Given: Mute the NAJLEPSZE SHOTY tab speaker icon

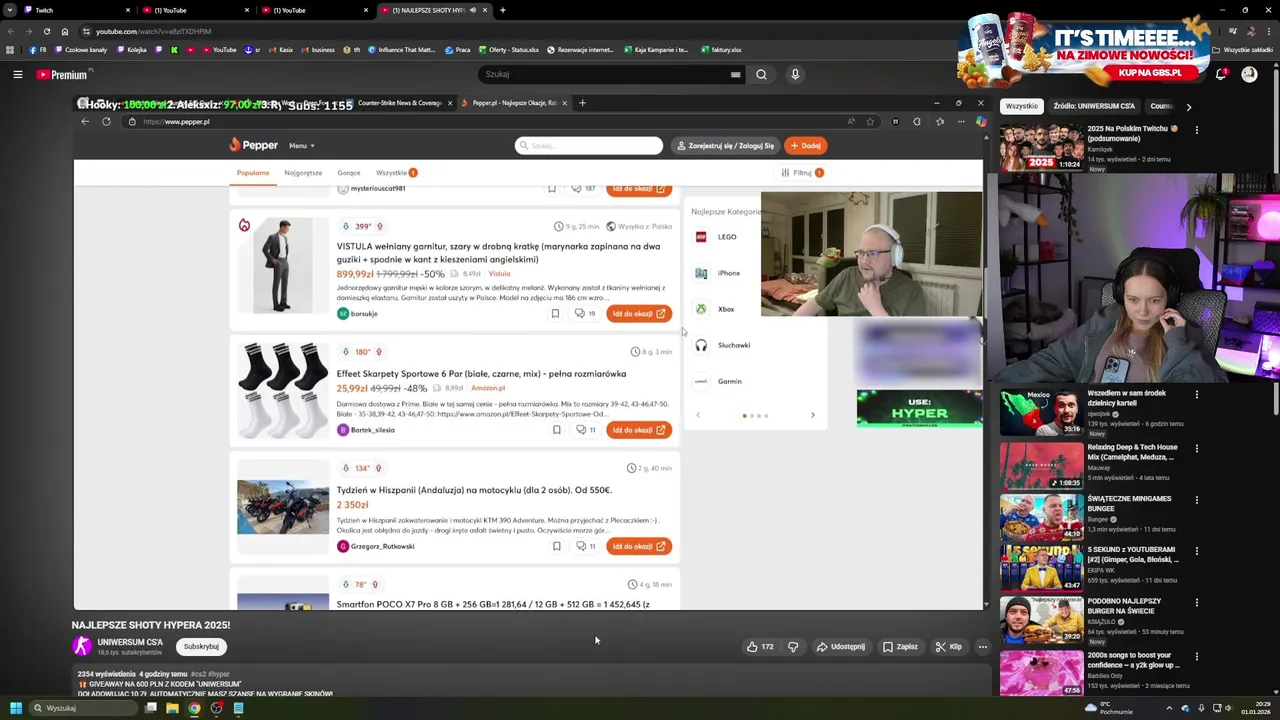Looking at the screenshot, I should click(473, 10).
